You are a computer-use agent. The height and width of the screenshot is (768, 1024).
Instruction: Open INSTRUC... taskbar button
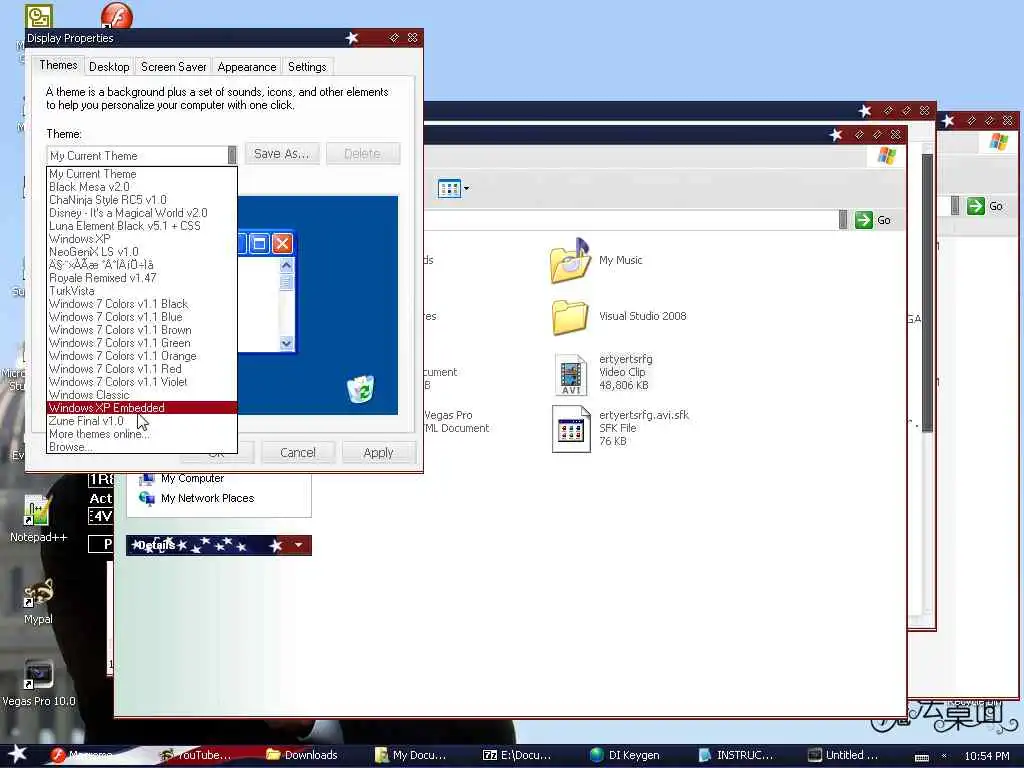click(735, 755)
